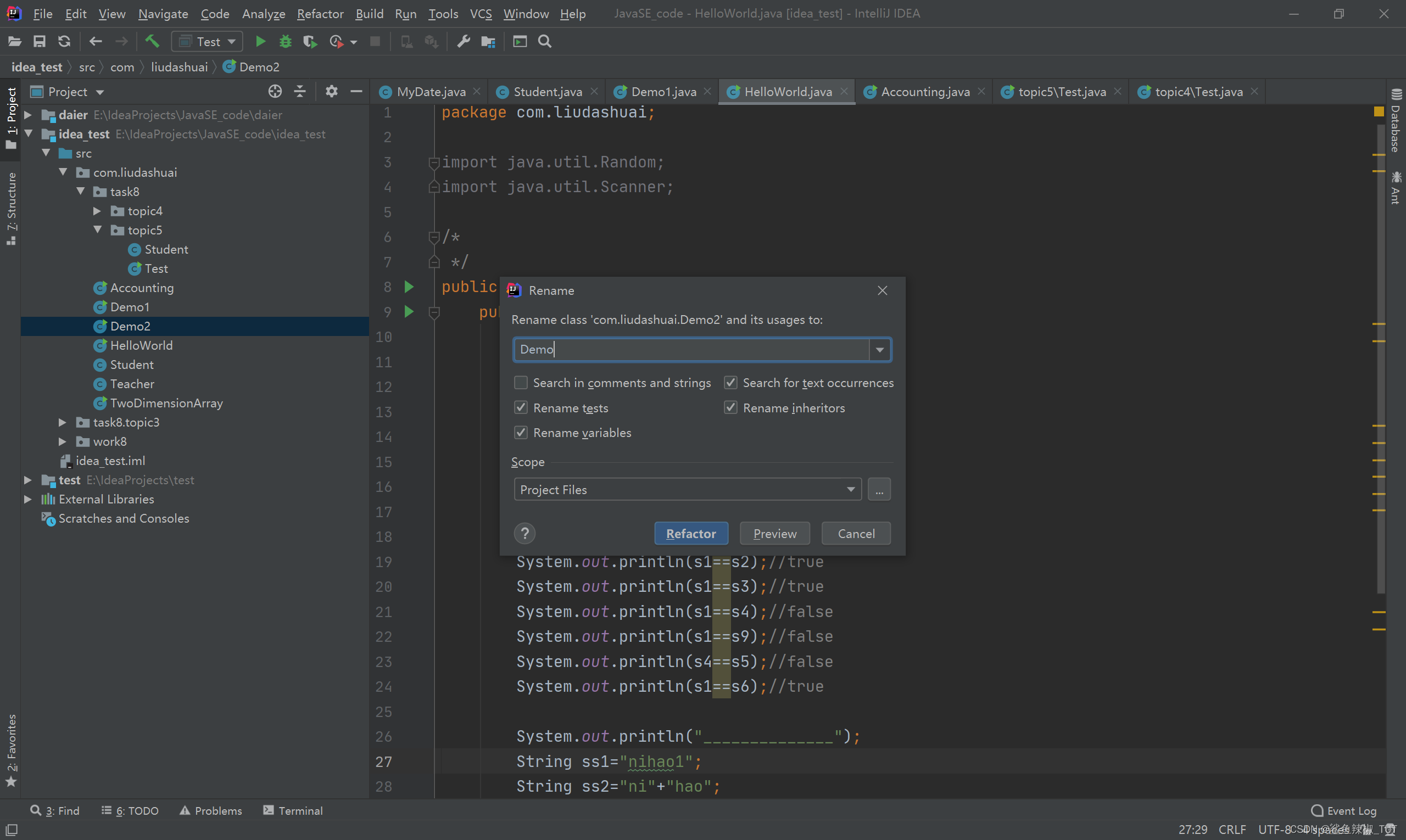This screenshot has width=1406, height=840.
Task: Select the Navigate menu item
Action: click(x=162, y=13)
